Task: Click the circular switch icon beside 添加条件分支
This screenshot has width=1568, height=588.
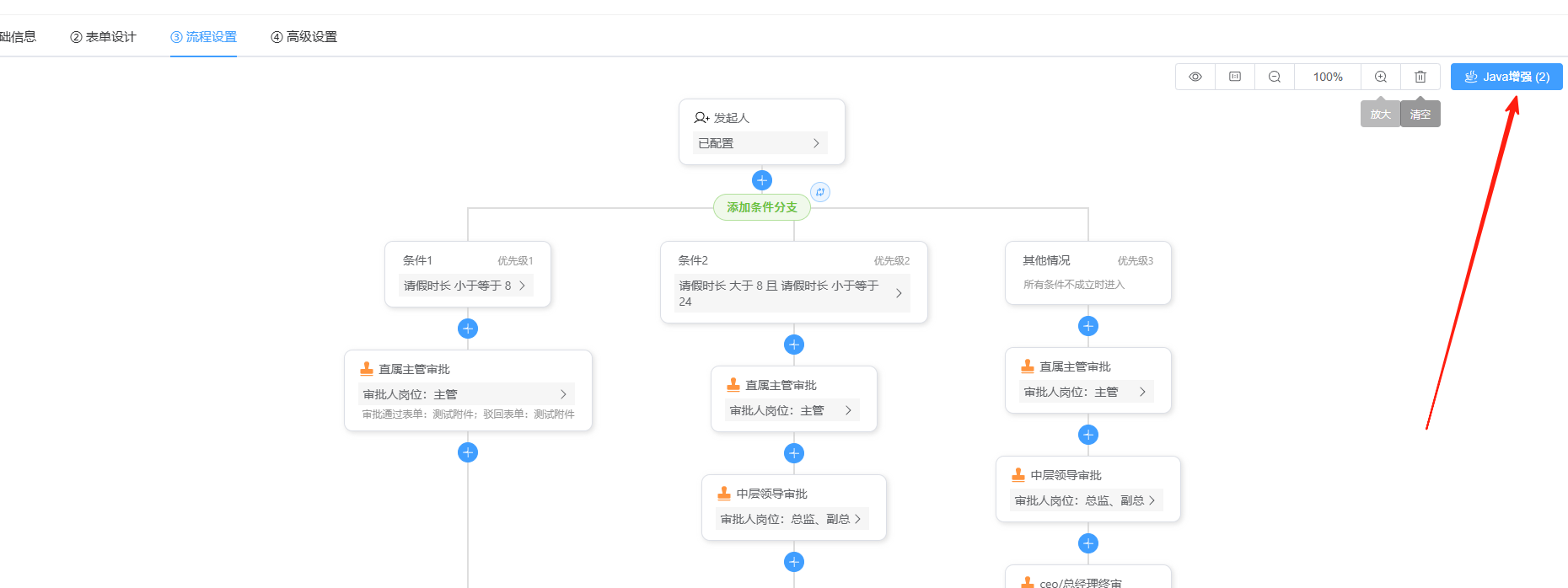Action: pos(820,192)
